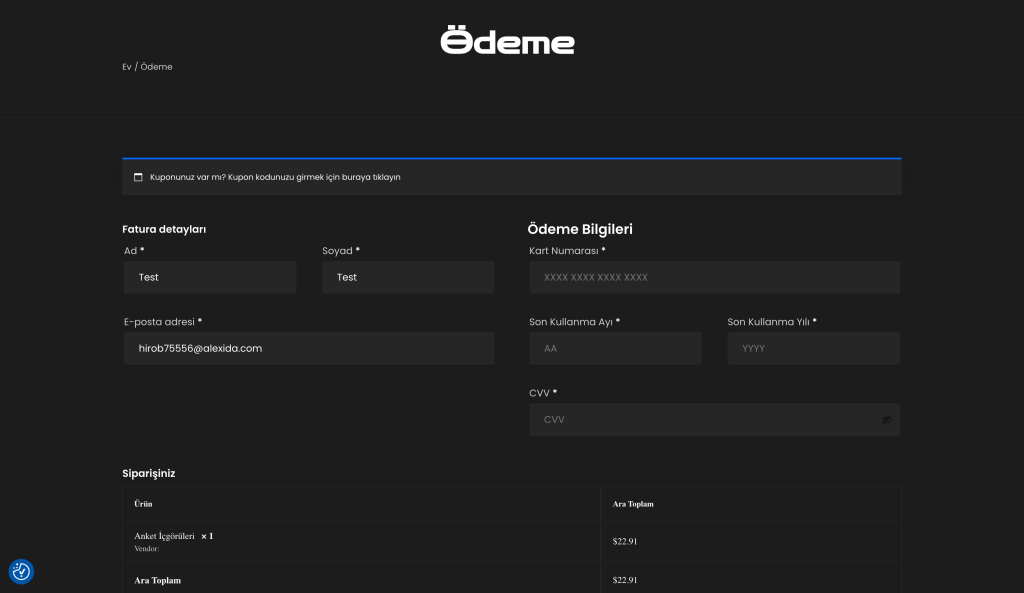Screen dimensions: 1024x593
Task: Open the accessibility widget icon
Action: [x=21, y=571]
